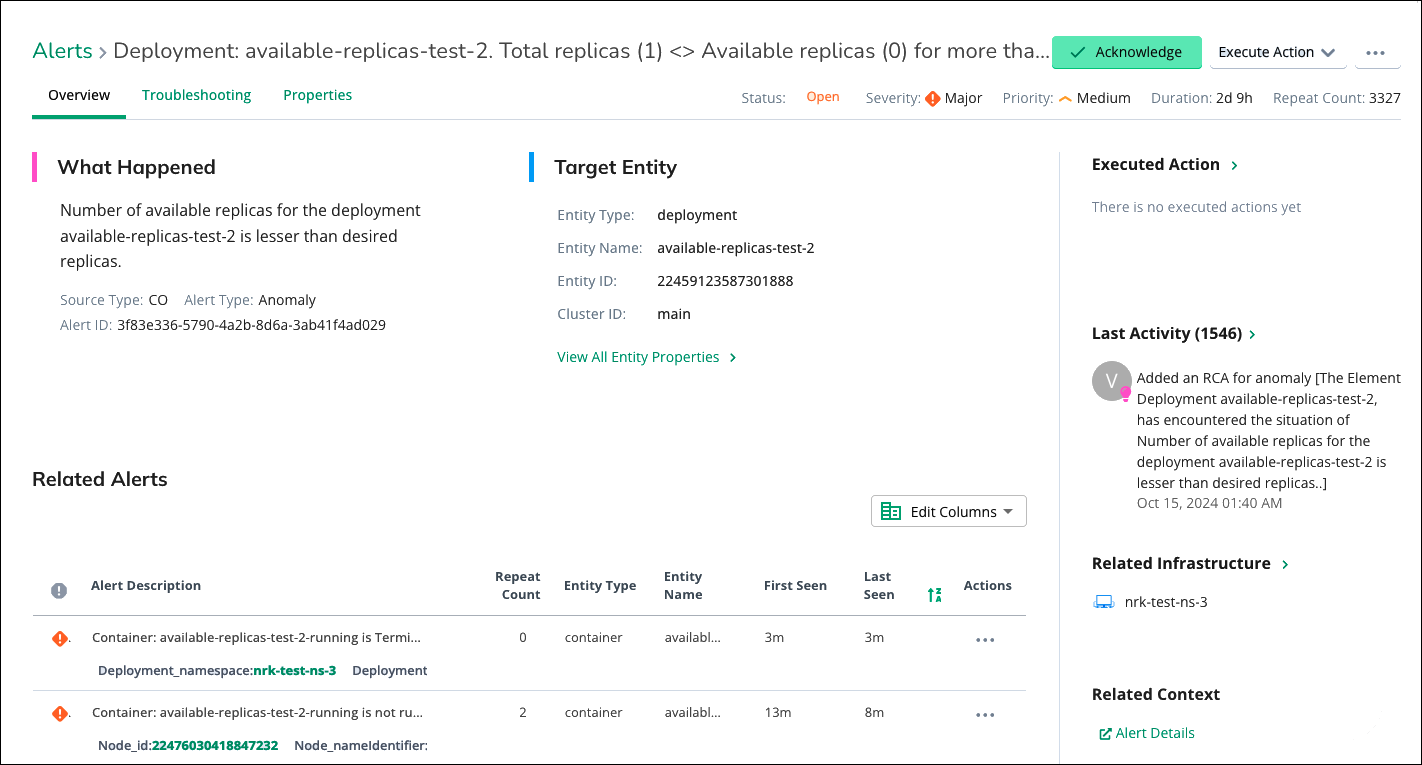The width and height of the screenshot is (1422, 765).
Task: Select the Overview tab
Action: pyautogui.click(x=79, y=96)
